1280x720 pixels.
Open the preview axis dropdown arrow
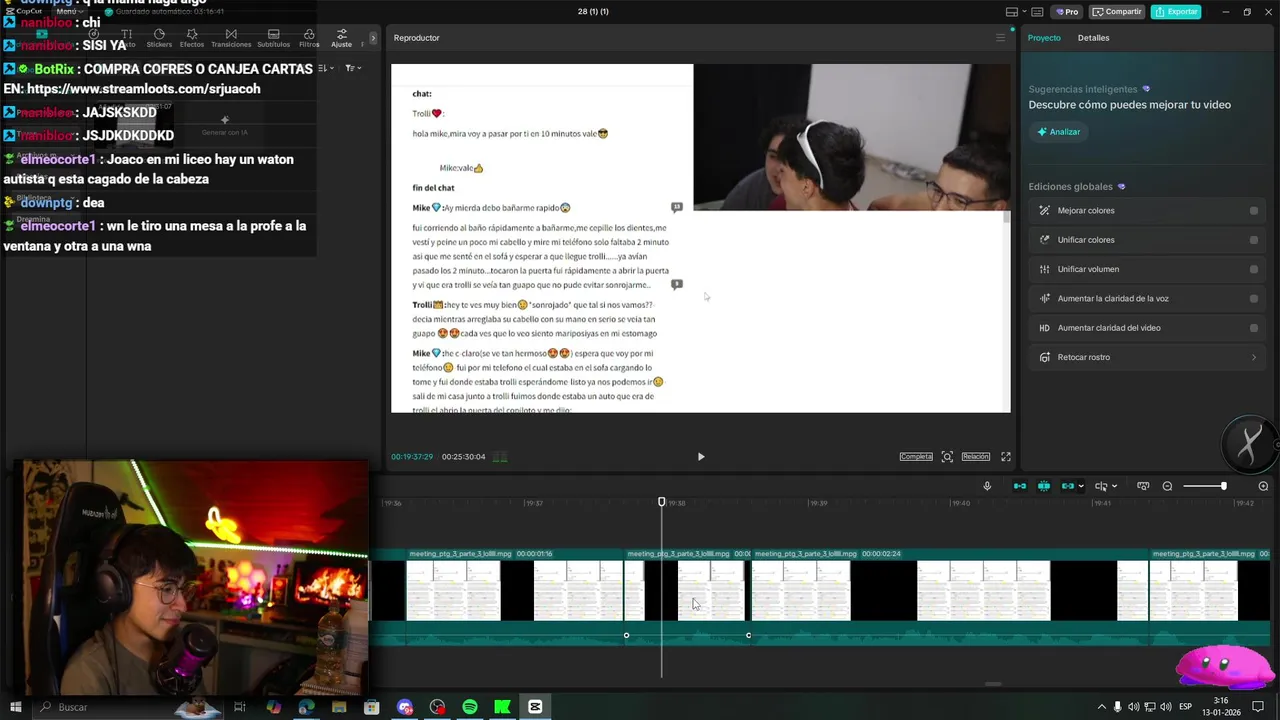pyautogui.click(x=1115, y=487)
